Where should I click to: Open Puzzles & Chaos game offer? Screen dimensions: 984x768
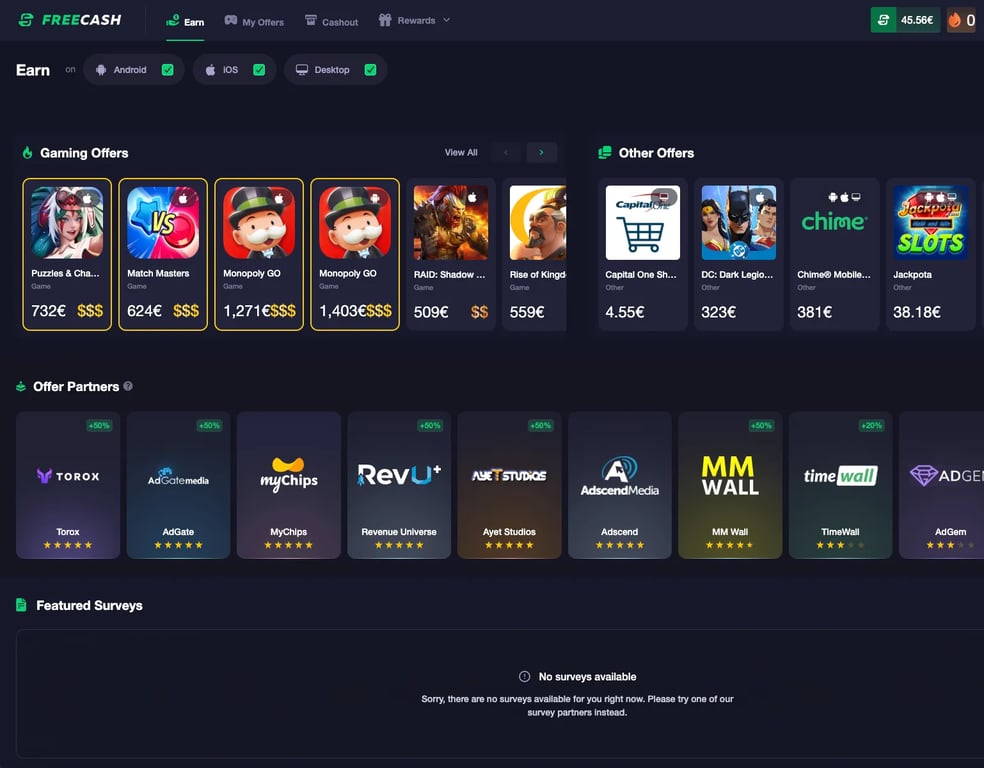pos(67,254)
